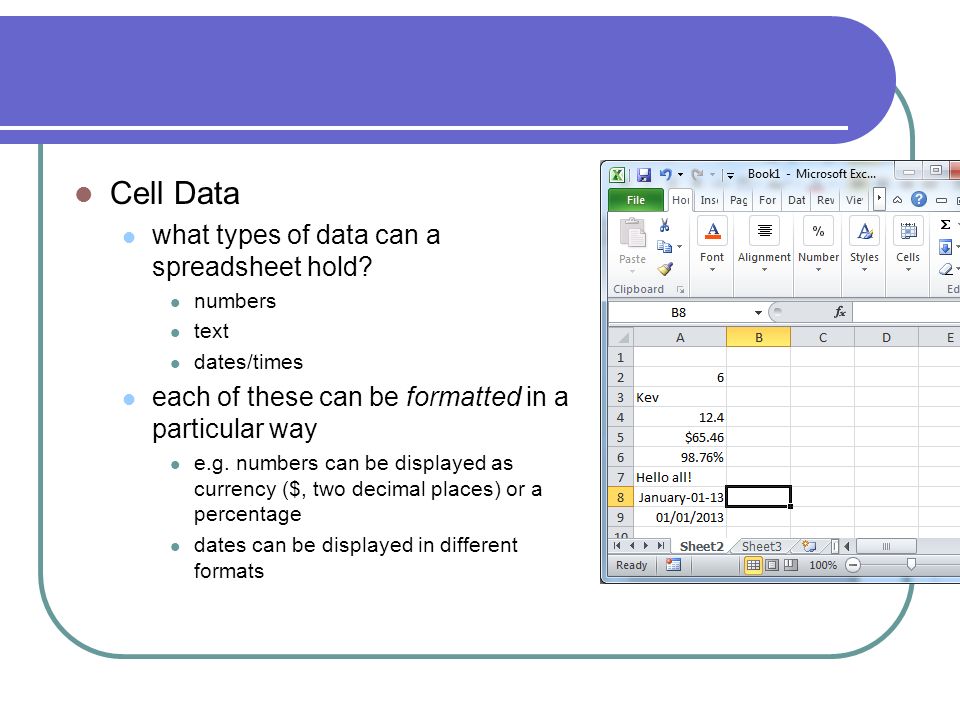
Task: Go to last sheet tab navigation arrow
Action: 661,546
